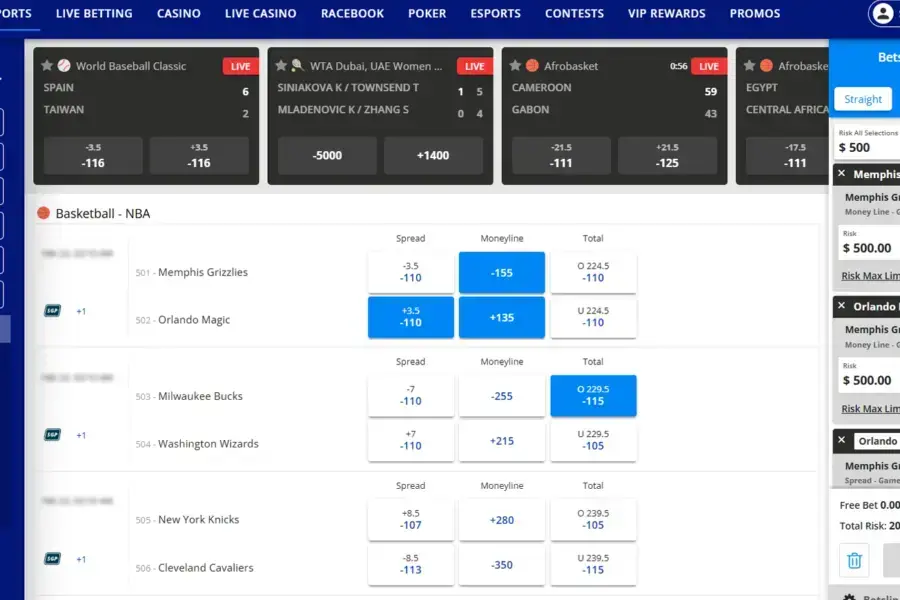Remove Orlando moneyline bet from slip

point(841,305)
